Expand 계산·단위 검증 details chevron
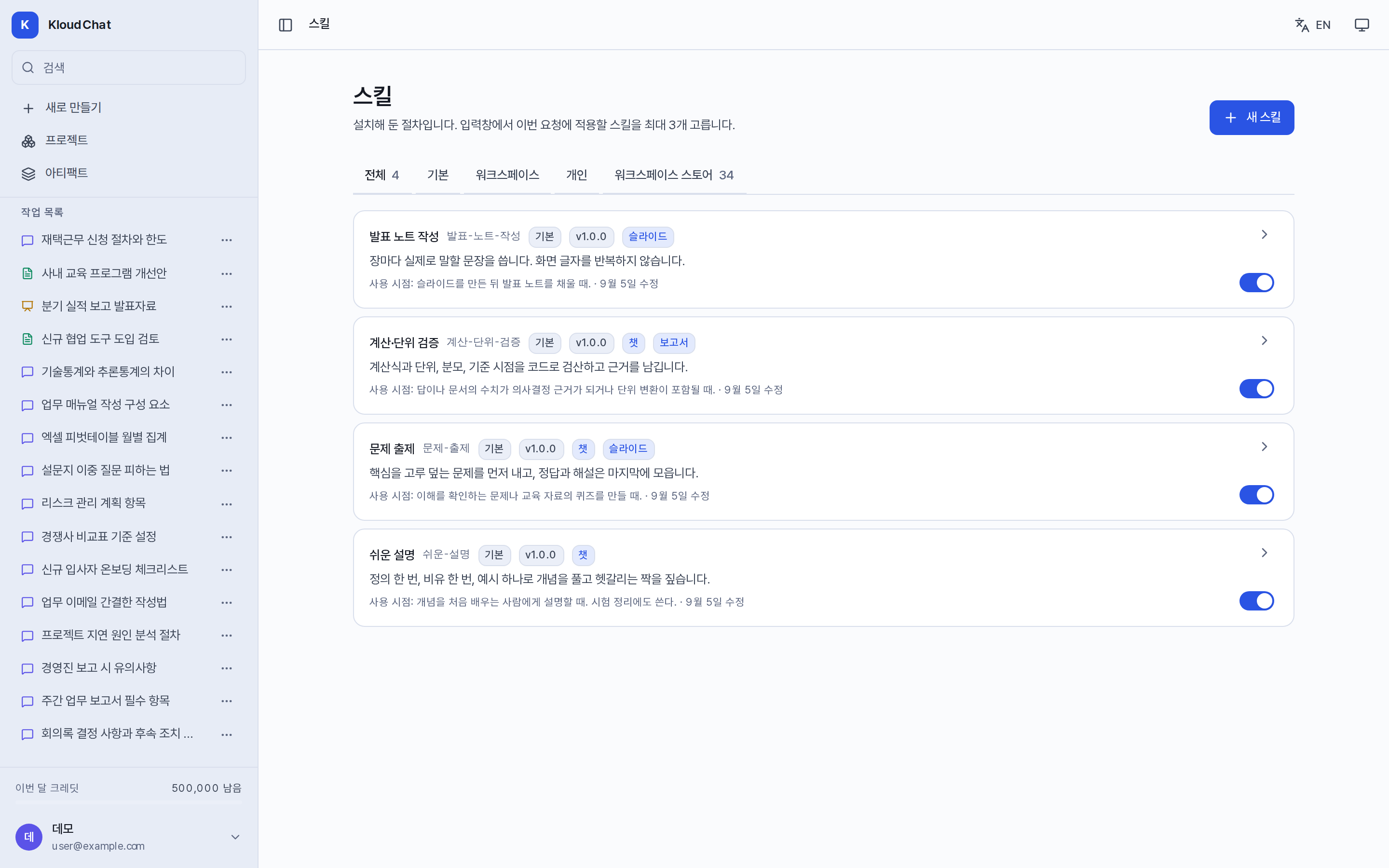The height and width of the screenshot is (868, 1389). pyautogui.click(x=1264, y=340)
